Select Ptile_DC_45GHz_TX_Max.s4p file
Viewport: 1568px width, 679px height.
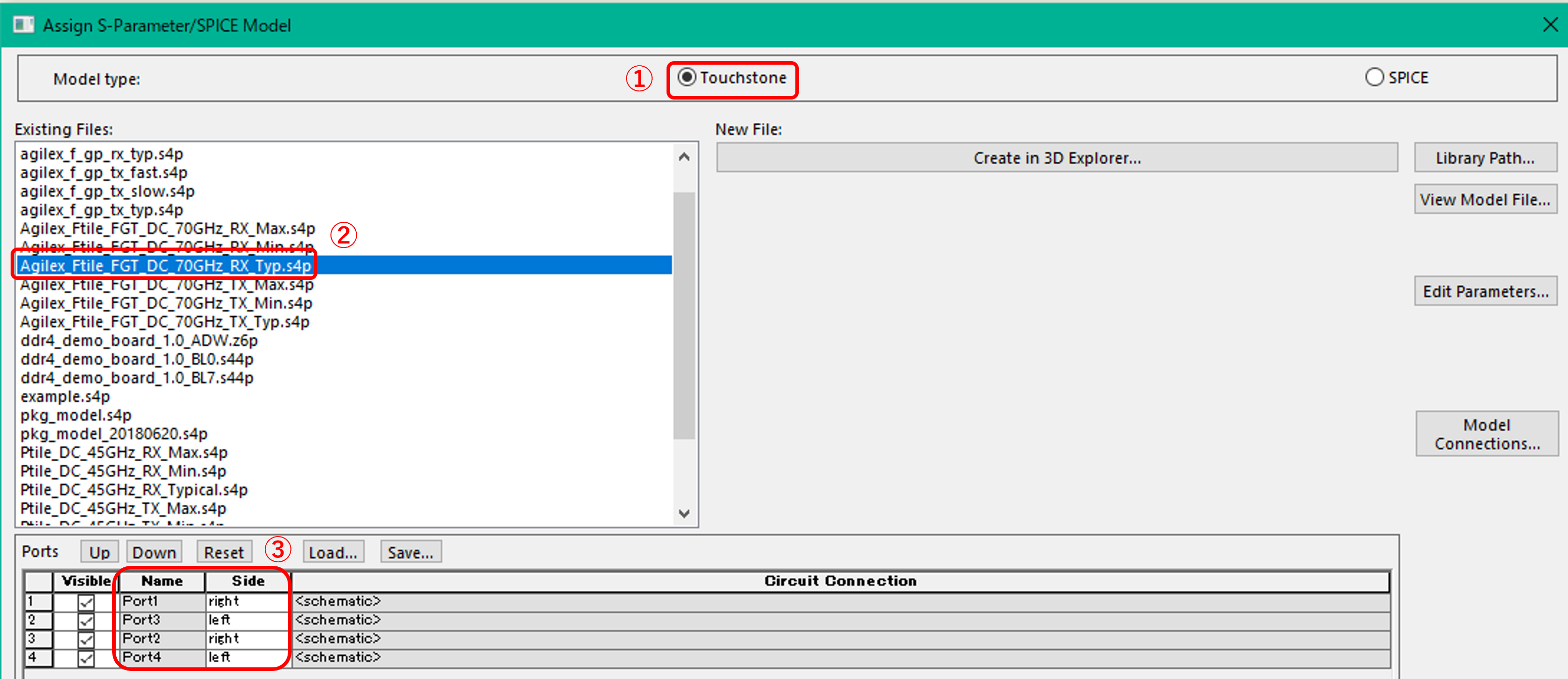[x=123, y=509]
